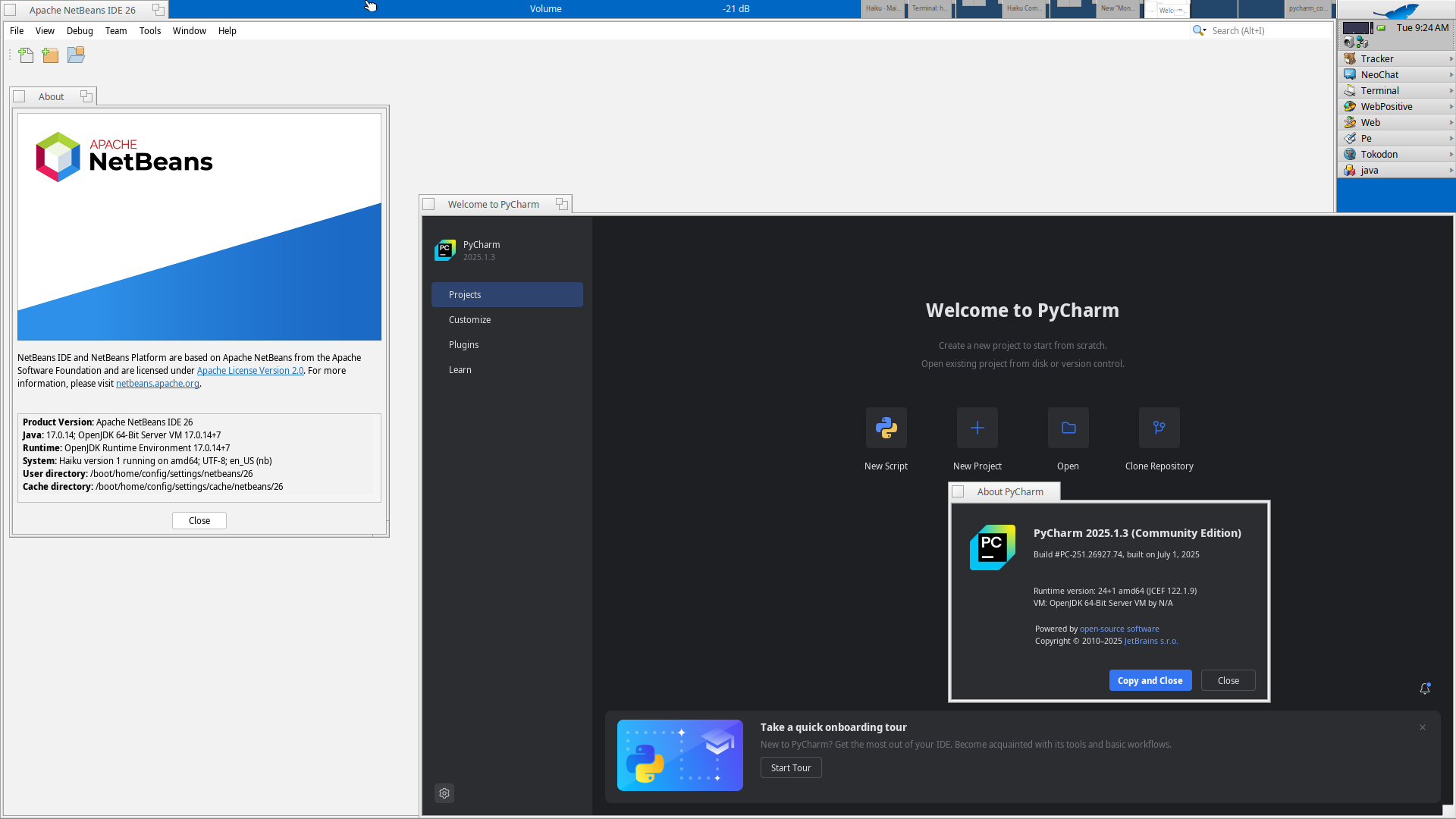Click the Tue 9:24 AM clock in the Deskbar
This screenshot has height=819, width=1456.
click(x=1423, y=27)
